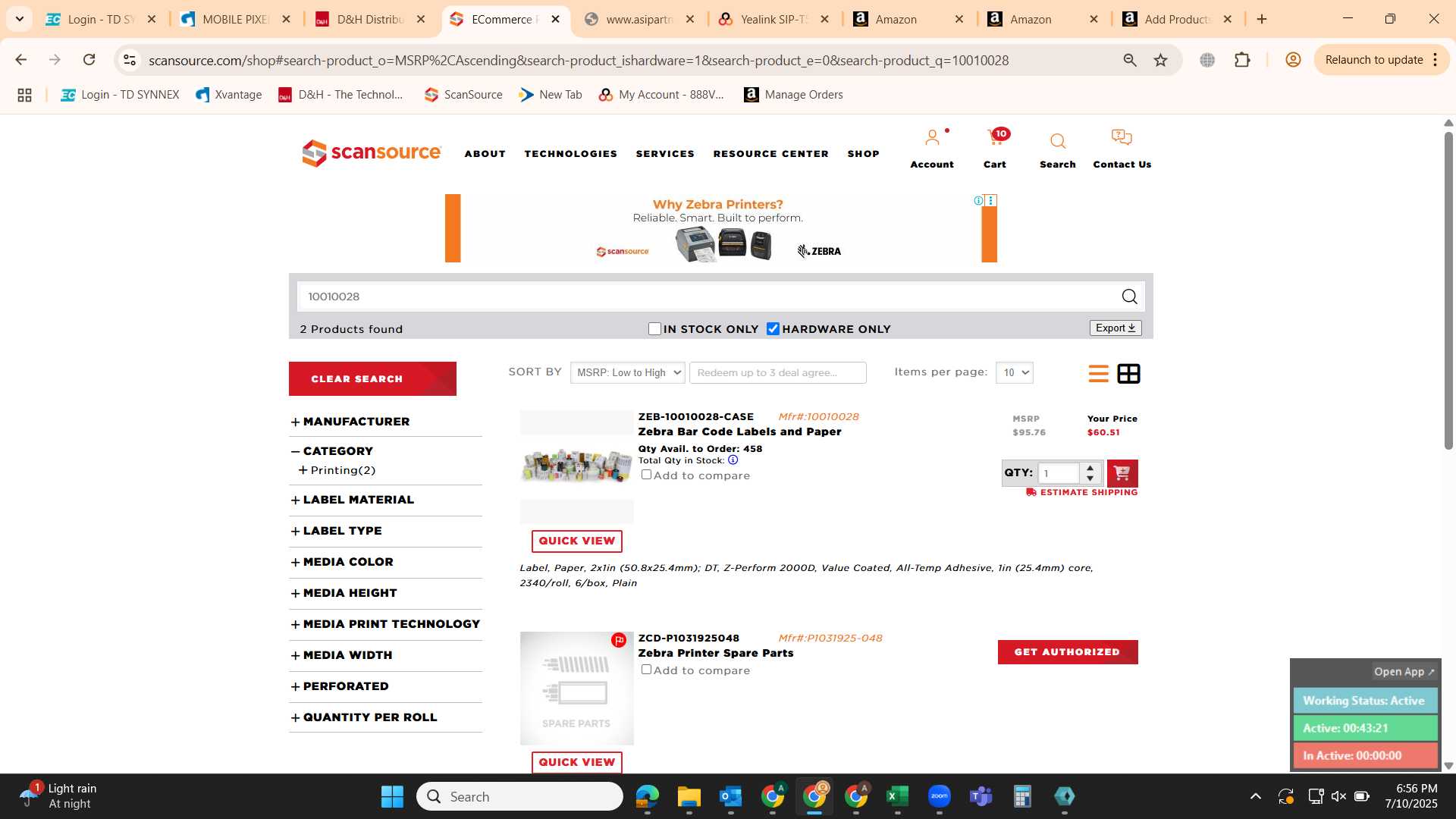Open the RESOURCE CENTER menu

pyautogui.click(x=770, y=154)
